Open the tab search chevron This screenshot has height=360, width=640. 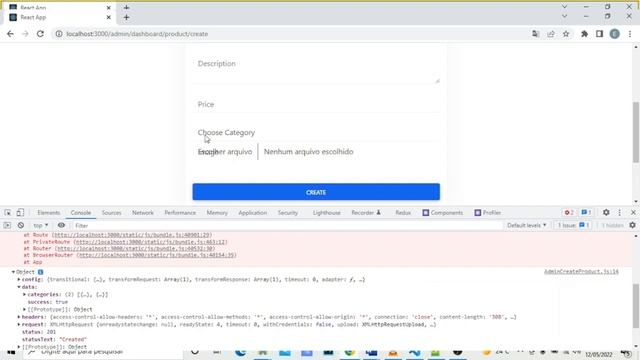[564, 16]
